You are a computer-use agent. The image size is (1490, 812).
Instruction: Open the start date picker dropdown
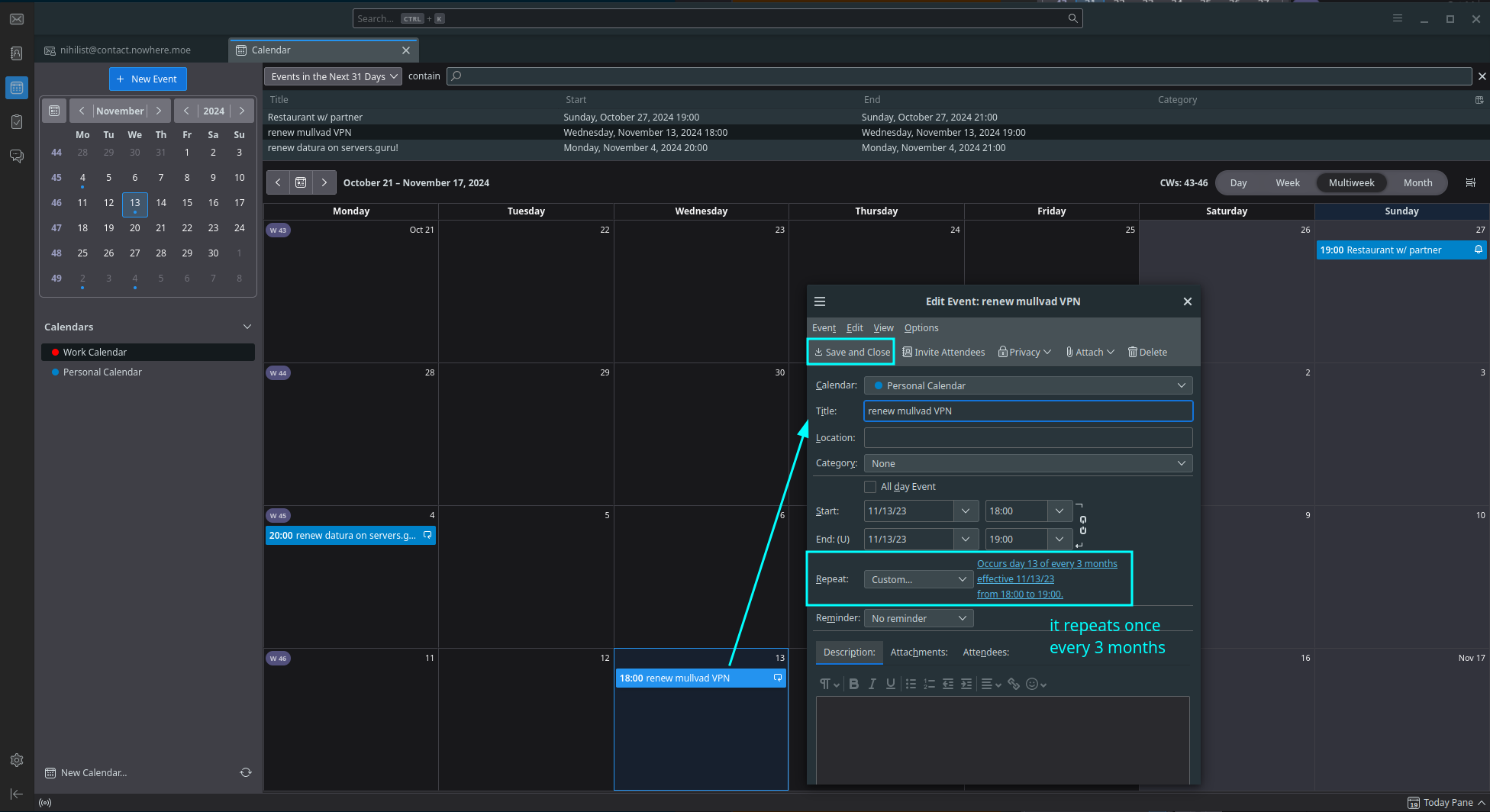click(966, 511)
